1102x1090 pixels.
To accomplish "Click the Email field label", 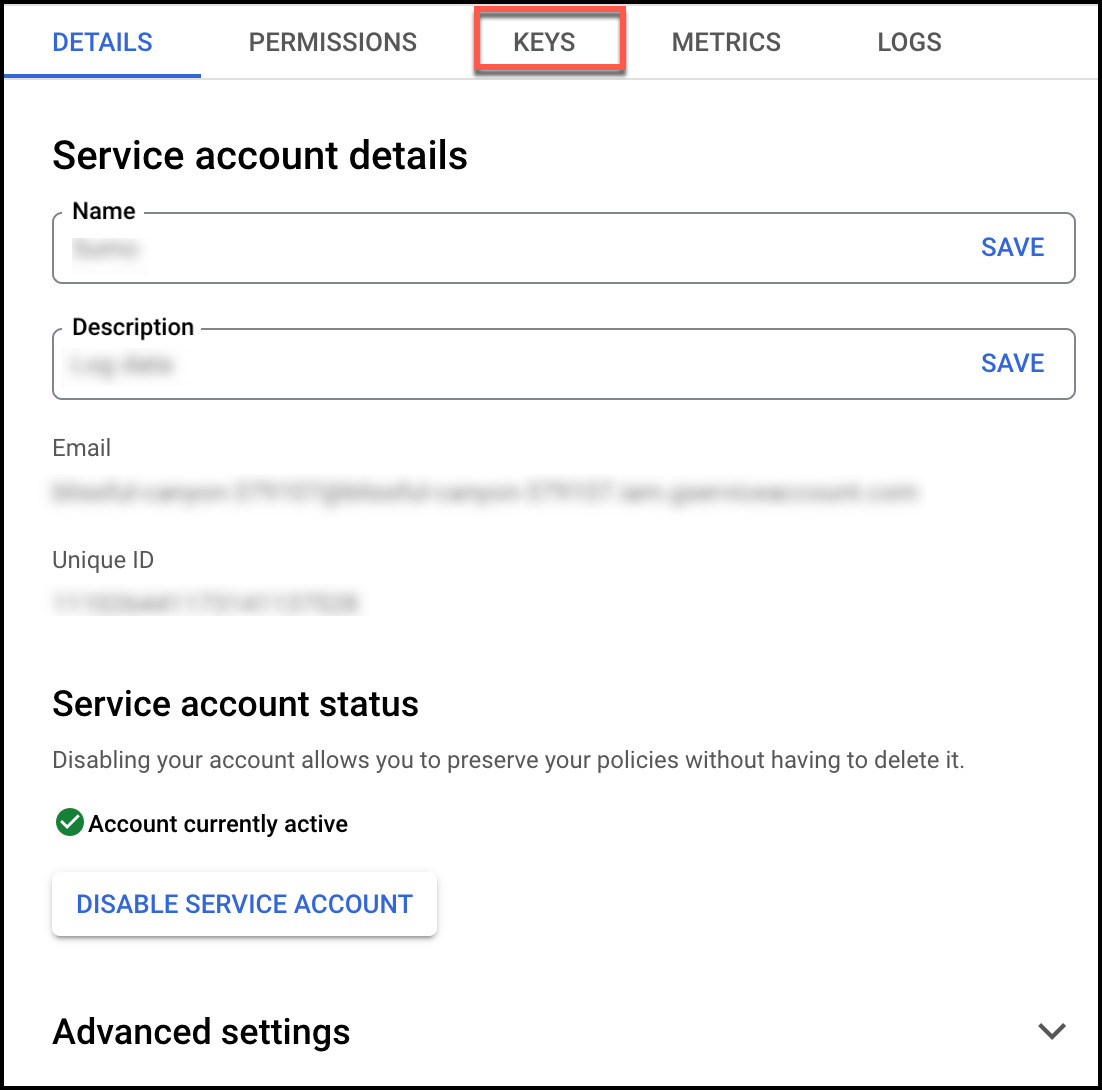I will tap(81, 448).
